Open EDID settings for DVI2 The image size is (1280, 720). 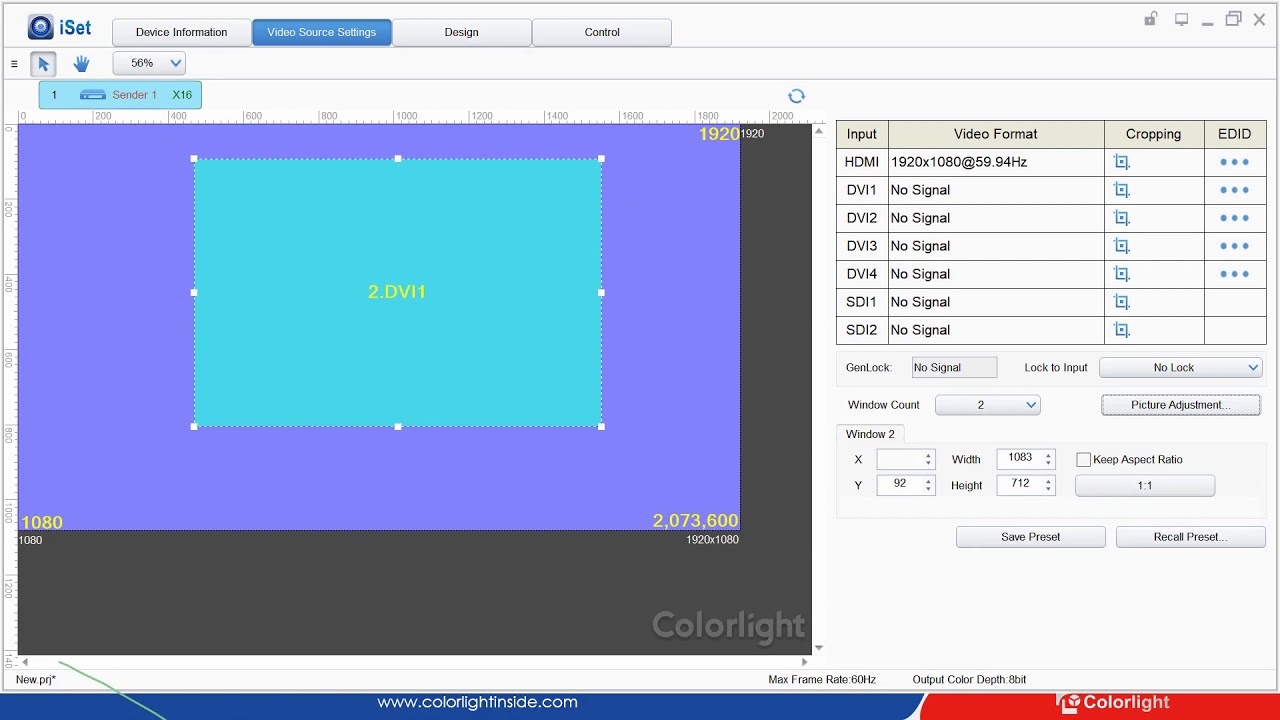[1234, 218]
